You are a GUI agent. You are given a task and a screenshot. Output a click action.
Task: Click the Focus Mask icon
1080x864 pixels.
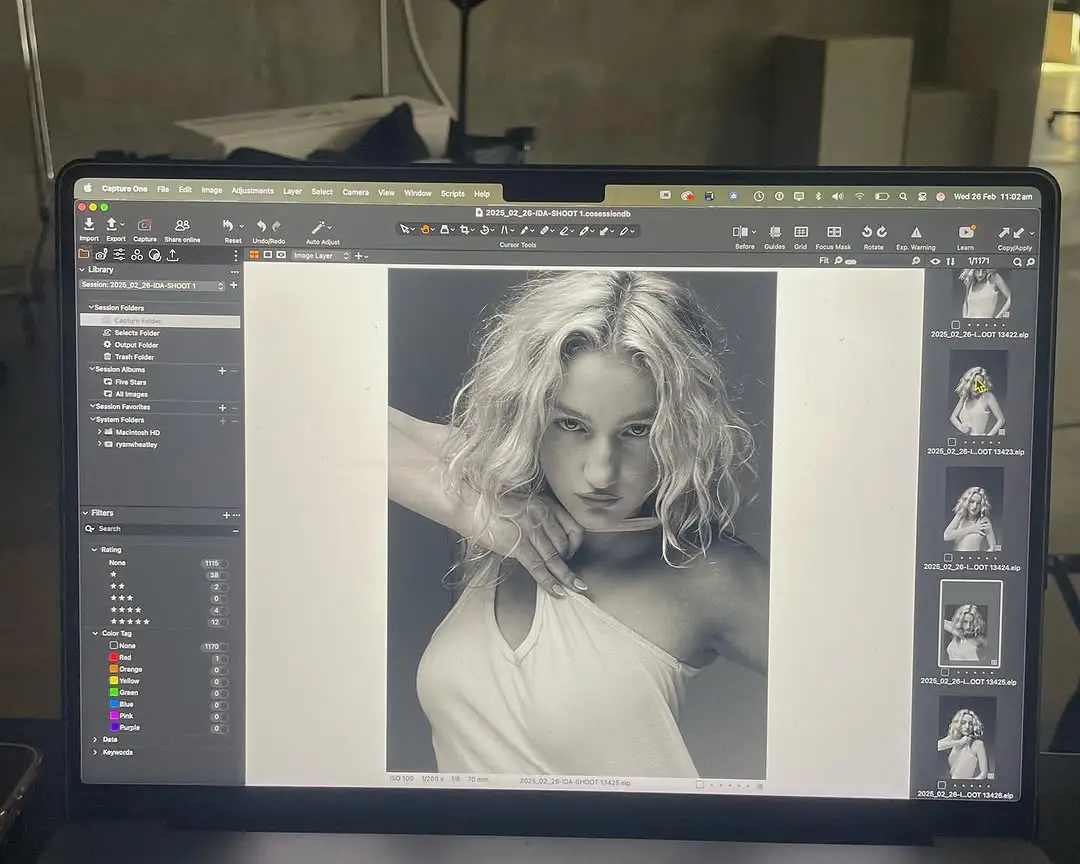click(833, 232)
